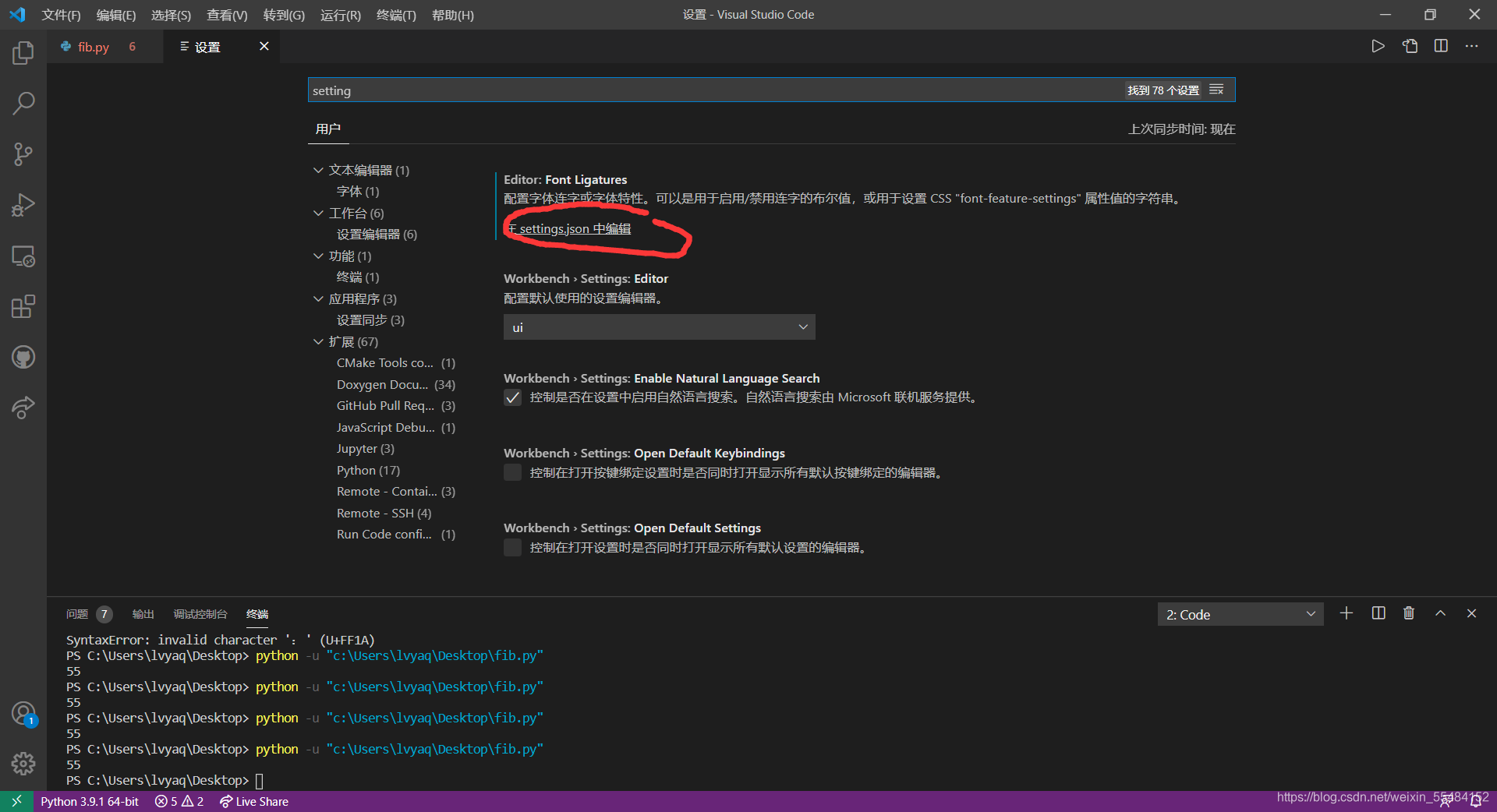
Task: Select Remote - SSH (4) in settings tree
Action: click(x=384, y=514)
